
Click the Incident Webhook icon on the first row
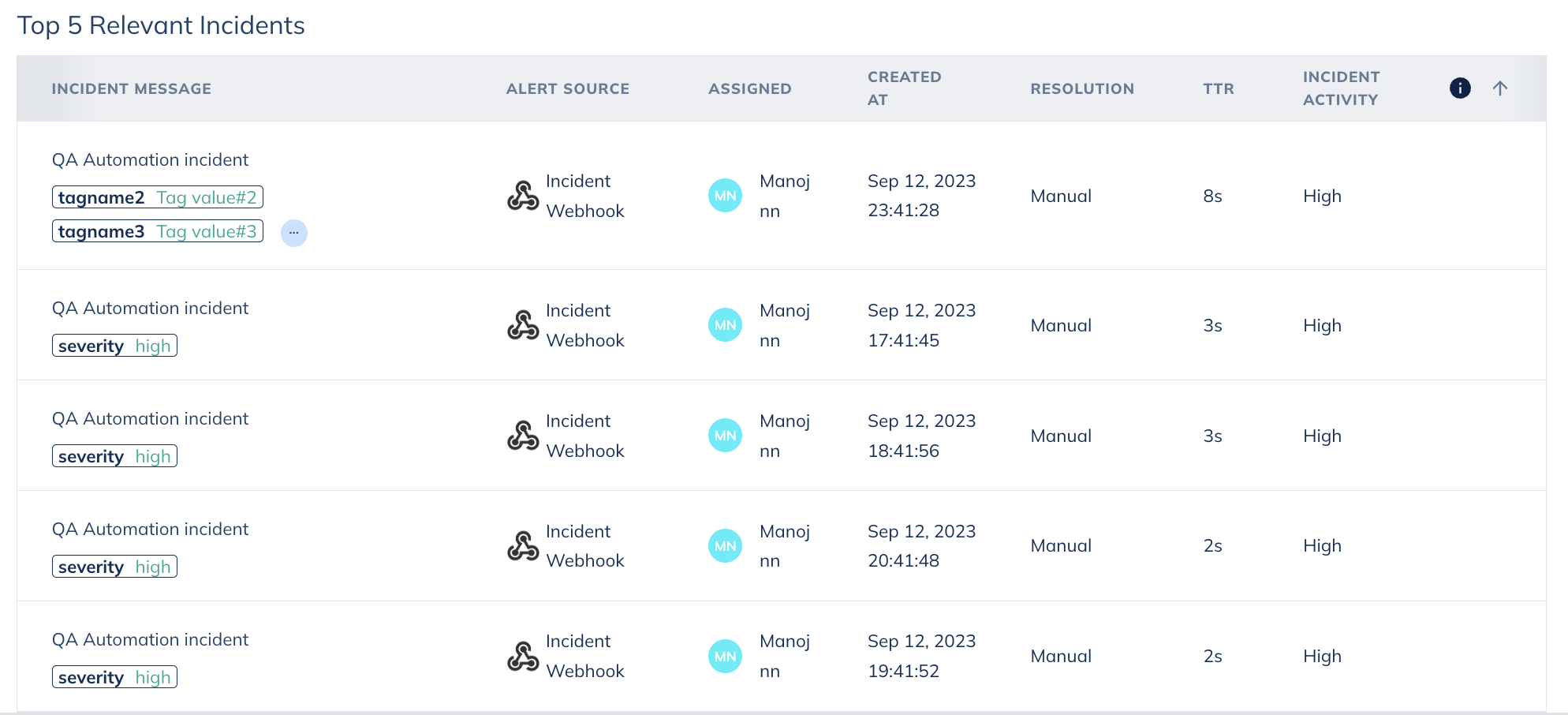522,196
